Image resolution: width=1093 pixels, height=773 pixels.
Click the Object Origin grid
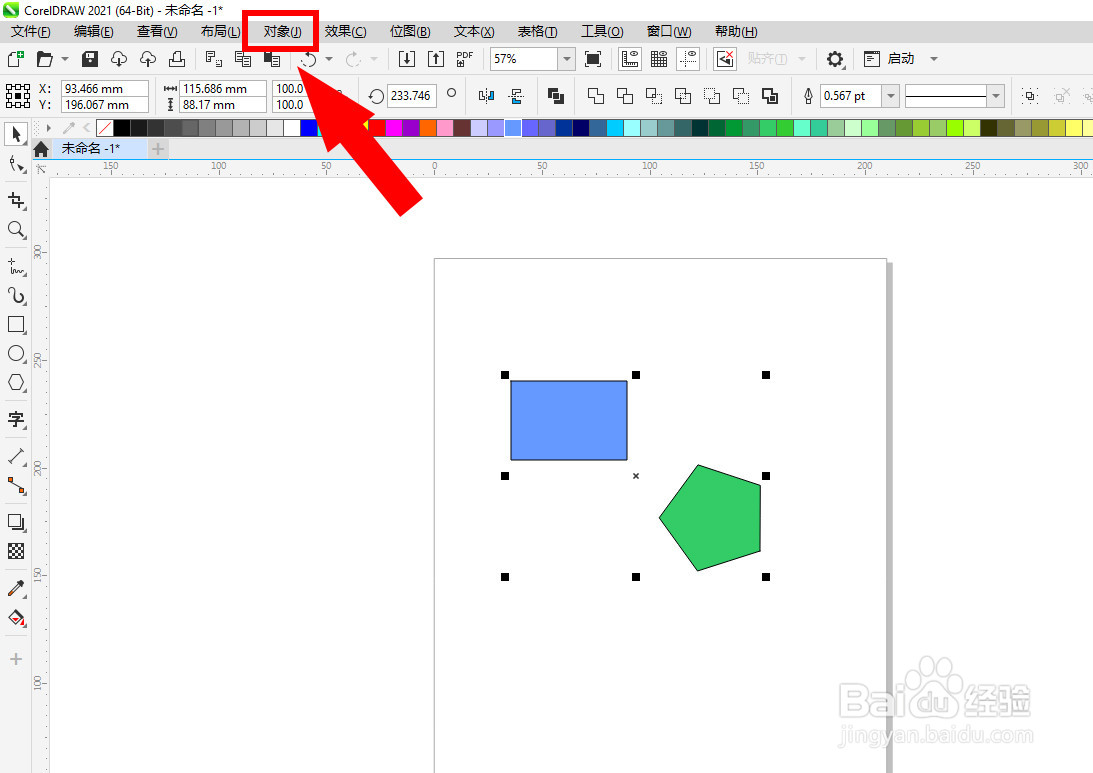17,95
